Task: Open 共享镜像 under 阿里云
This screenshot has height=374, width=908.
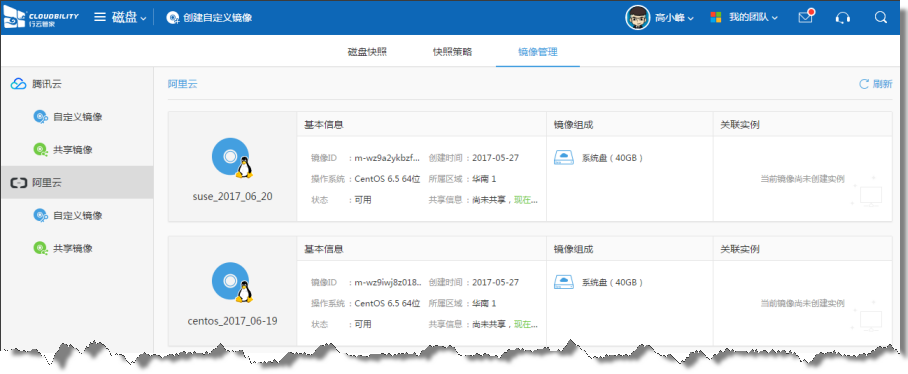Action: [73, 248]
